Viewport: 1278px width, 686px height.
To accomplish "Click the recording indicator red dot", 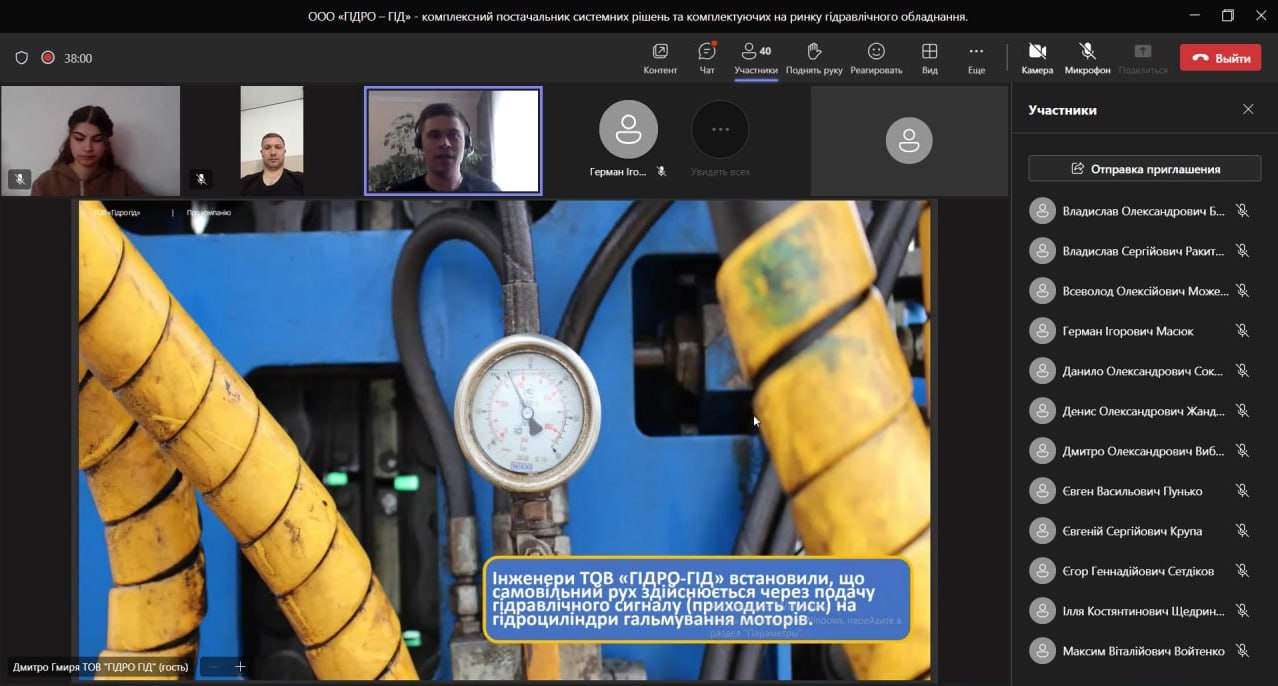I will click(x=47, y=58).
